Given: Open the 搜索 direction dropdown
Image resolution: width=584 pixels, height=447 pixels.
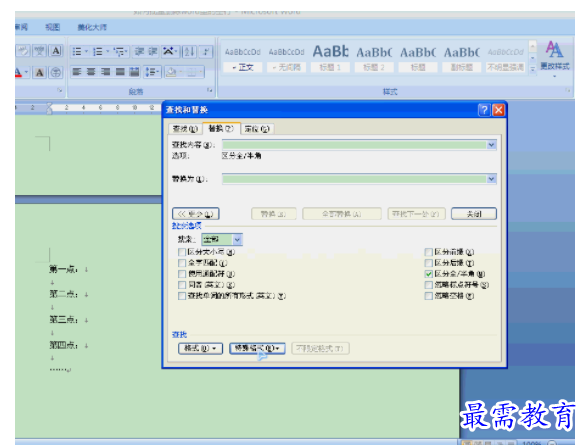Looking at the screenshot, I should (x=237, y=239).
